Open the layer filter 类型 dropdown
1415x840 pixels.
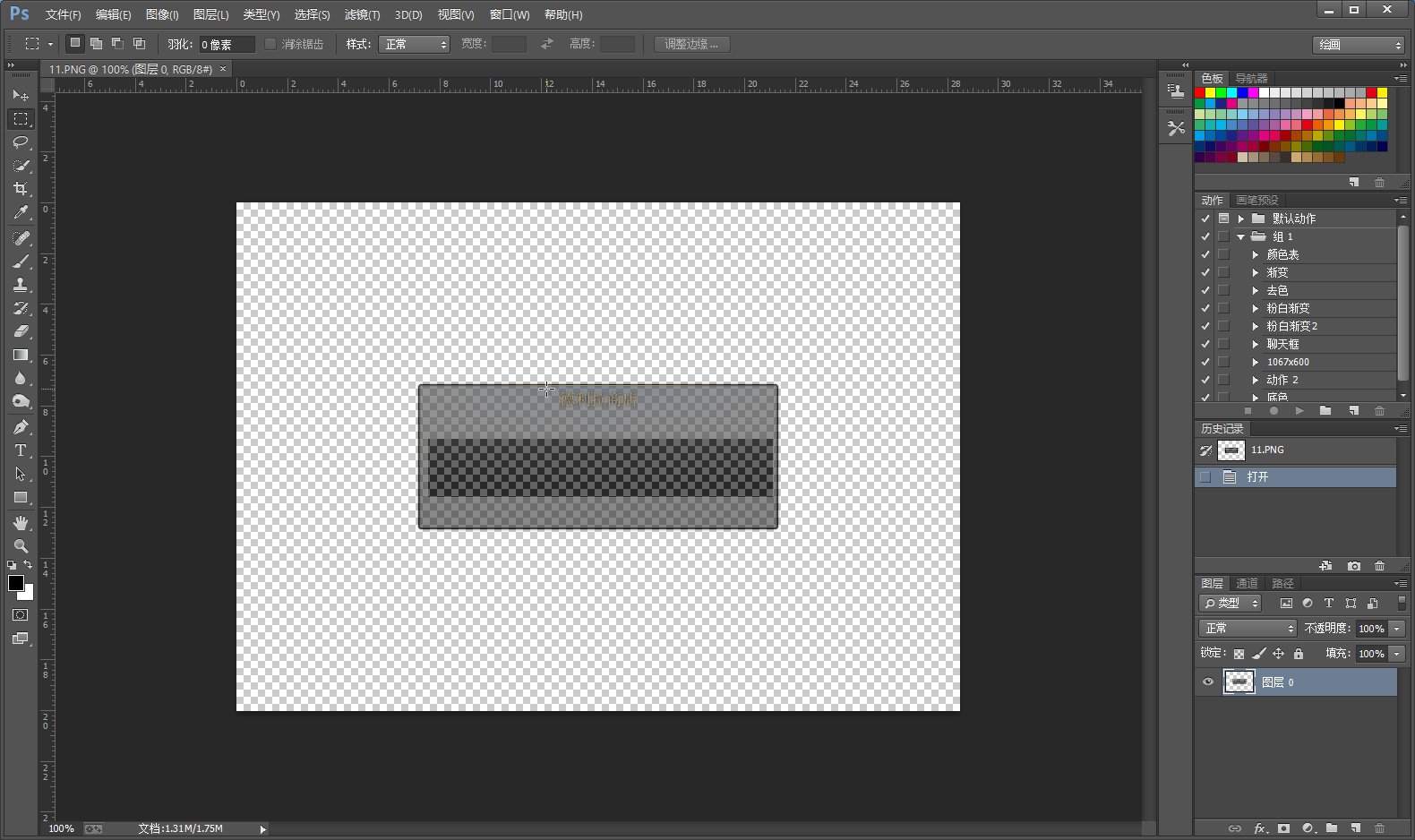click(1230, 604)
